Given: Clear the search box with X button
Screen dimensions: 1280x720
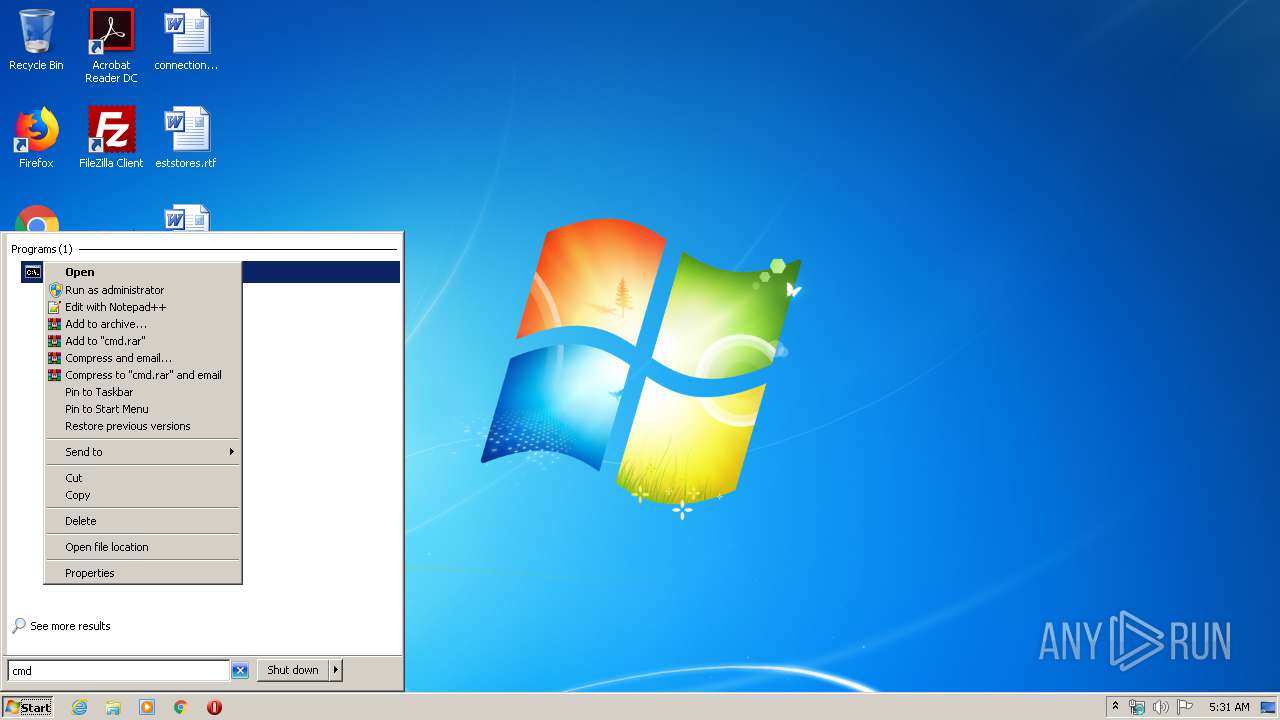Looking at the screenshot, I should pyautogui.click(x=240, y=671).
